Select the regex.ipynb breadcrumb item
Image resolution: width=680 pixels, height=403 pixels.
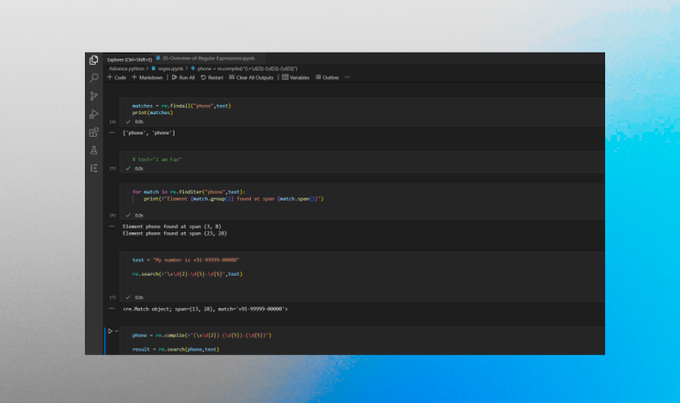(x=167, y=69)
